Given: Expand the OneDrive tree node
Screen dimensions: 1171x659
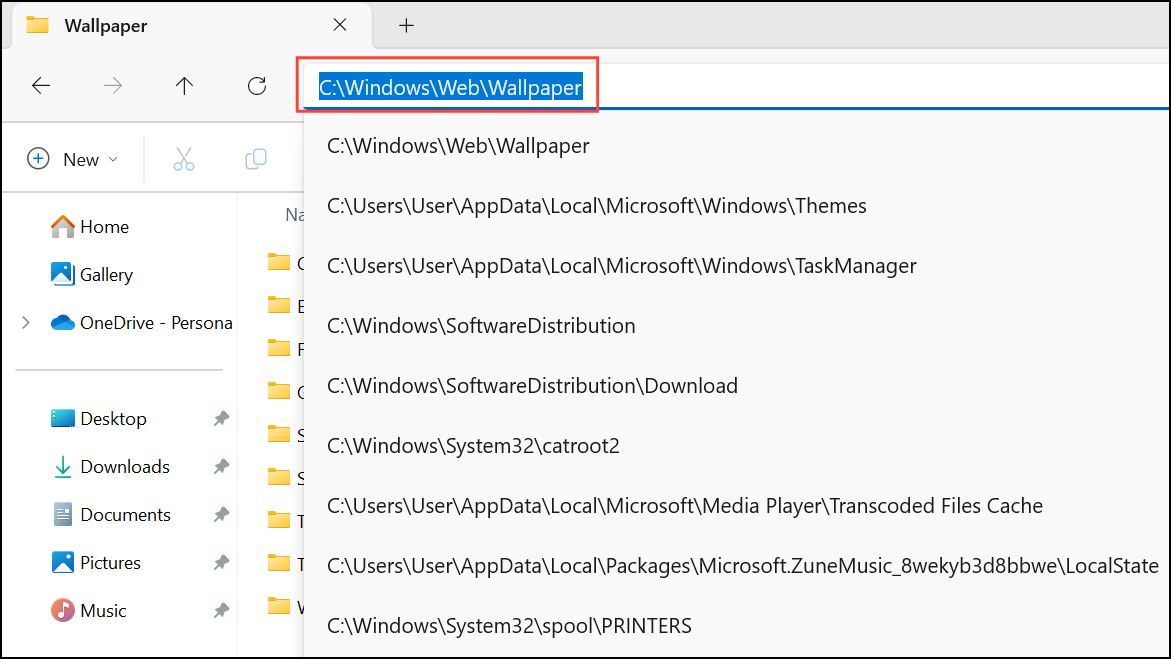Looking at the screenshot, I should point(26,323).
